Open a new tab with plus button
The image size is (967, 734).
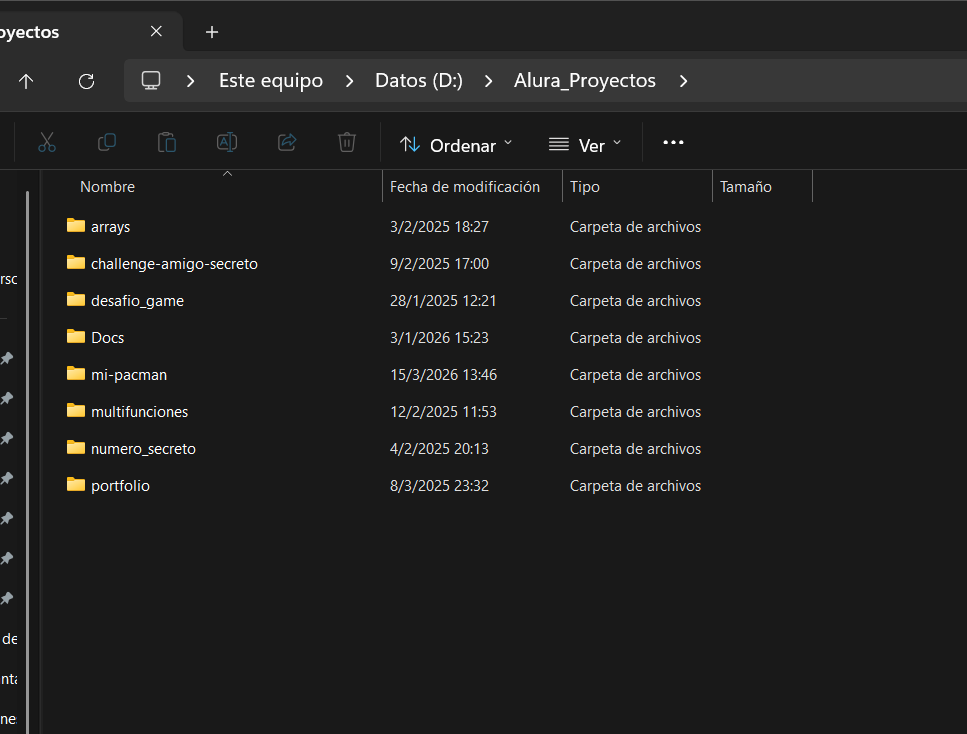coord(212,32)
